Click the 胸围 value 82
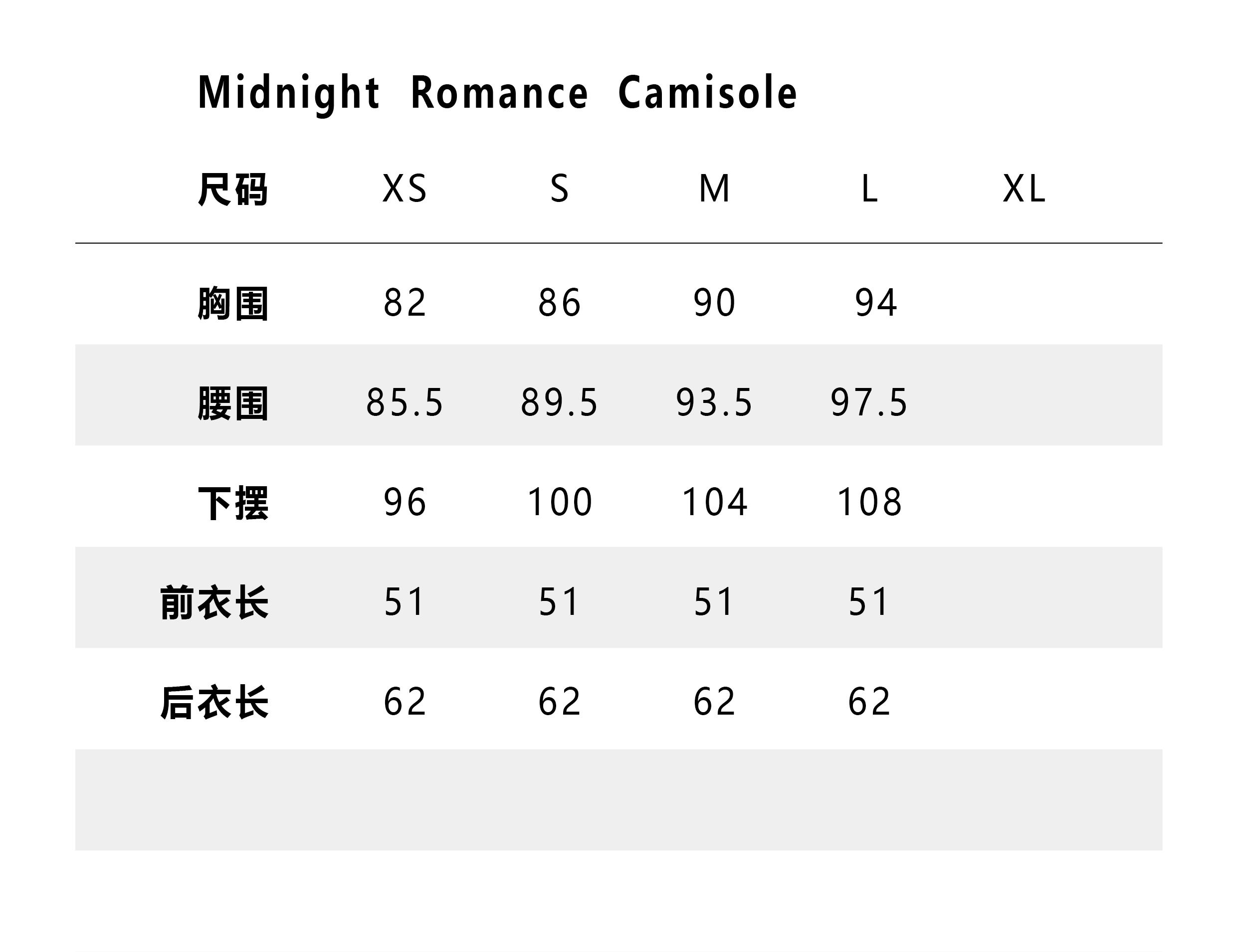Screen dimensions: 1238x952 (404, 303)
